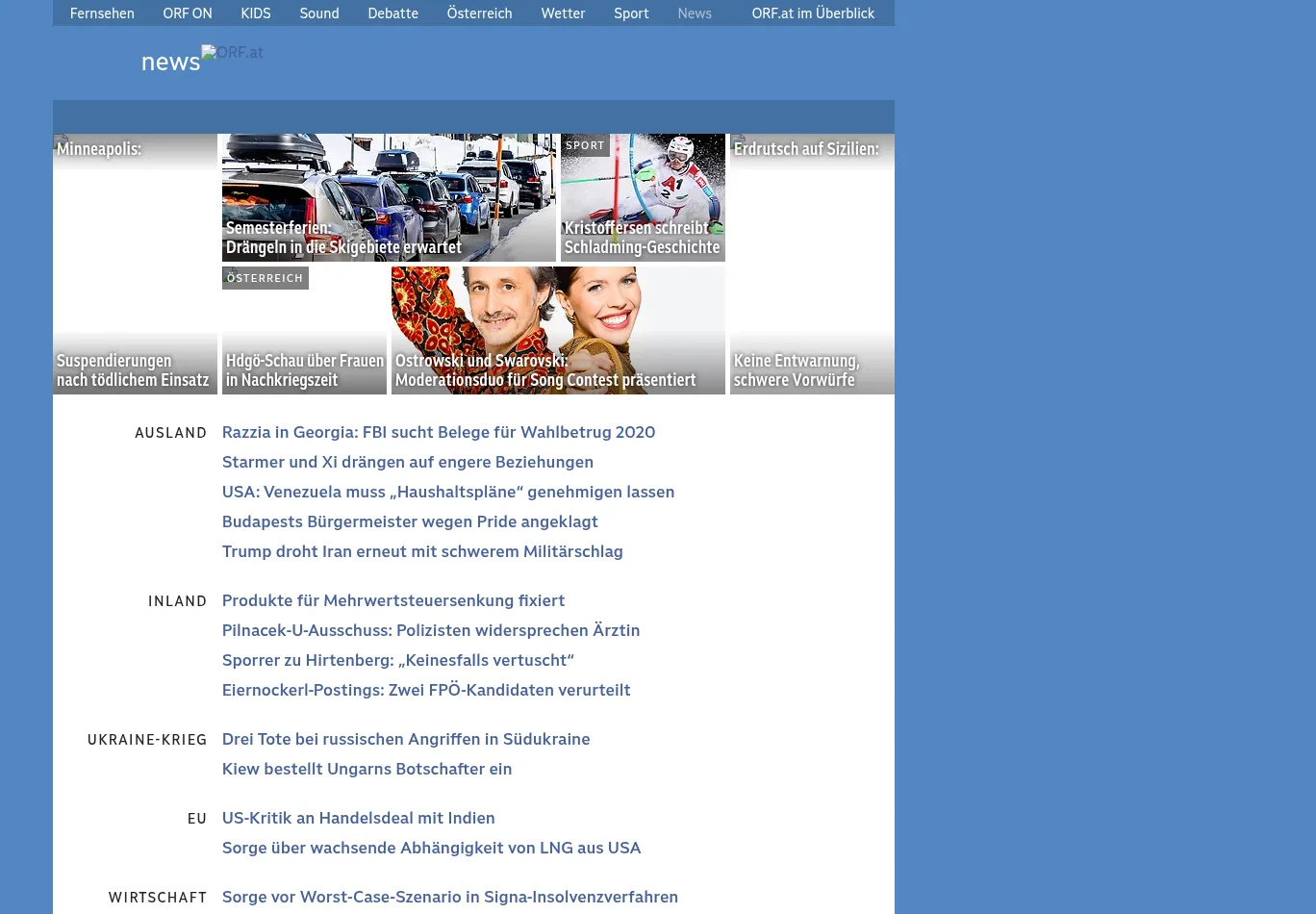
Task: Click the ORF.at news logo
Action: [x=201, y=60]
